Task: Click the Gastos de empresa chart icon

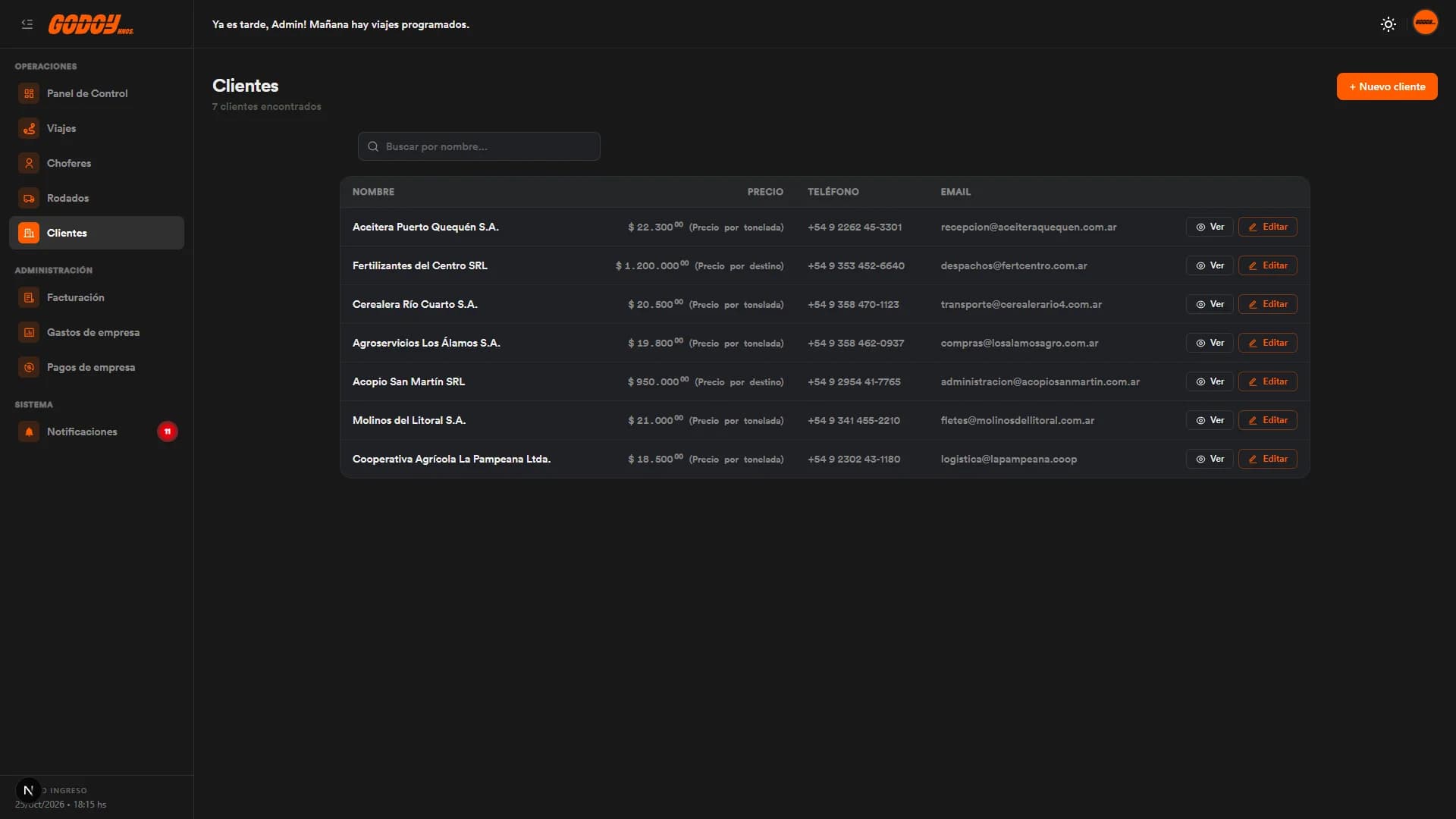Action: 29,332
